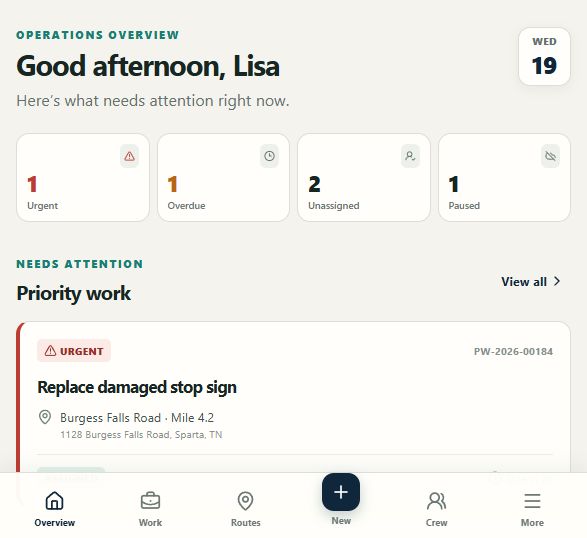This screenshot has height=538, width=587.
Task: Click the Urgent warning triangle icon
Action: pos(130,156)
